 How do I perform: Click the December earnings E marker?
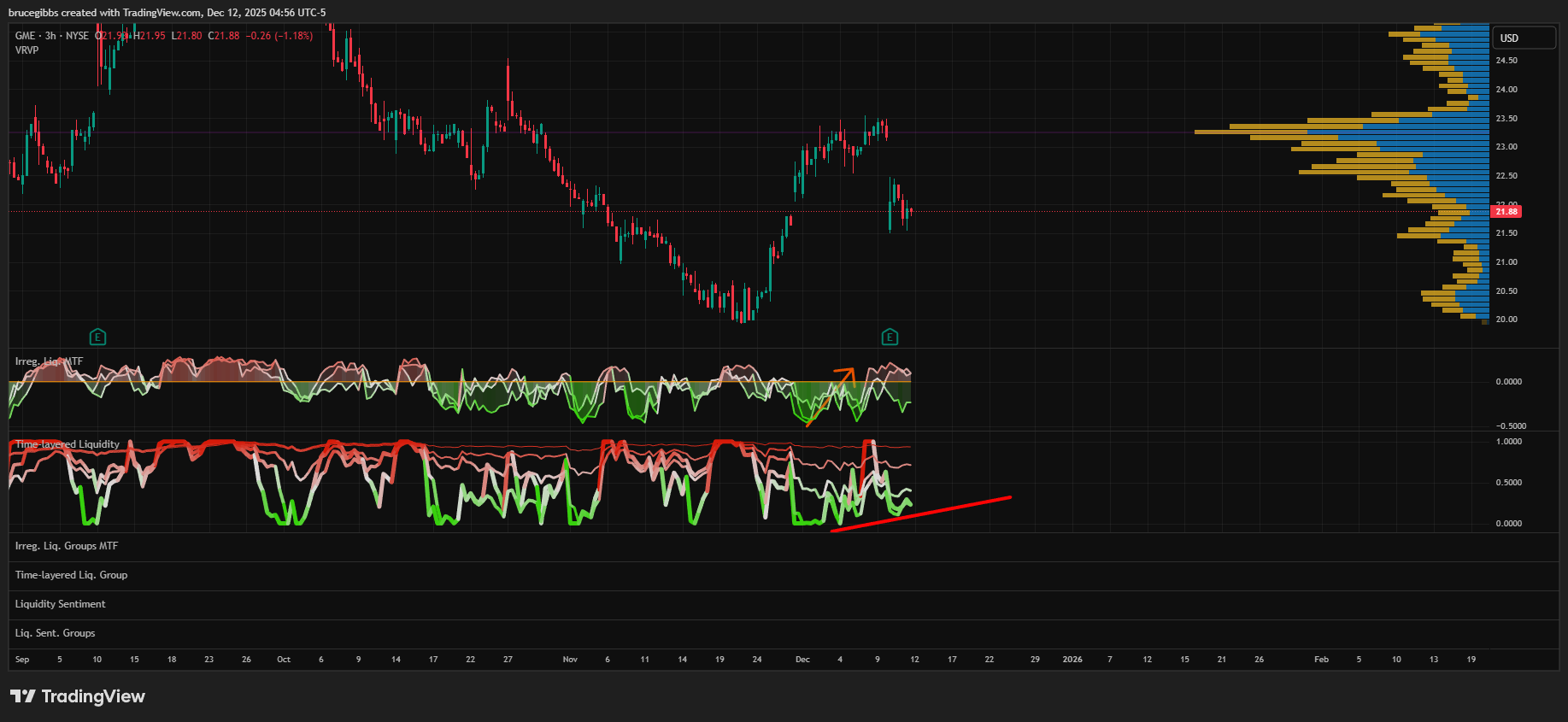(x=890, y=338)
